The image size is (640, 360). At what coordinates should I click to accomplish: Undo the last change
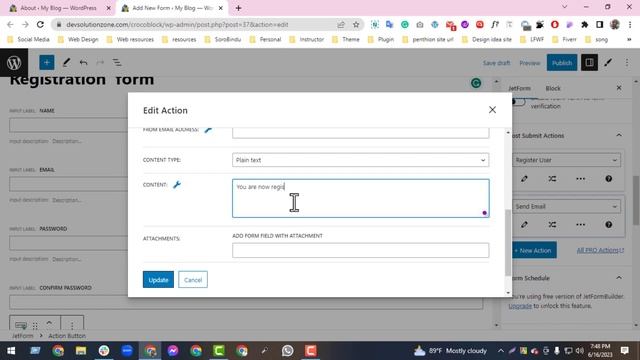[83, 62]
